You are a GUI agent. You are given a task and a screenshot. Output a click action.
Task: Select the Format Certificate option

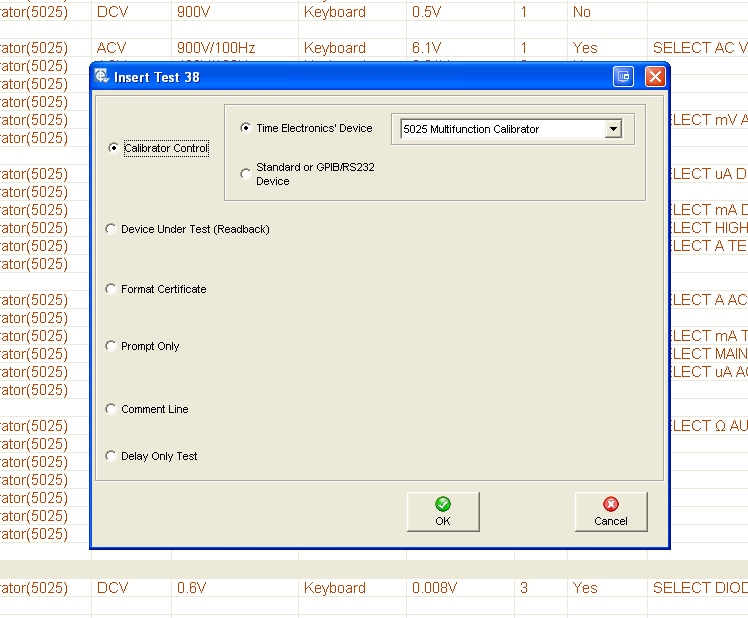click(111, 289)
